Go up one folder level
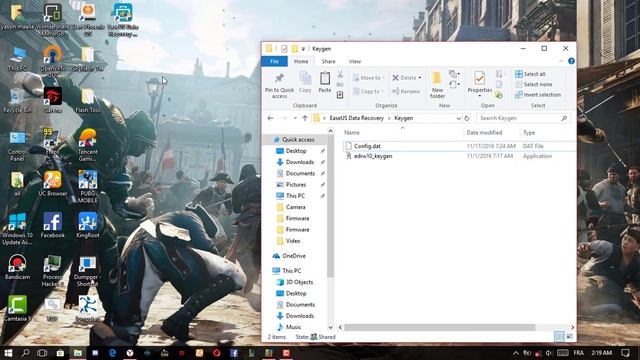640x360 pixels. (x=305, y=118)
